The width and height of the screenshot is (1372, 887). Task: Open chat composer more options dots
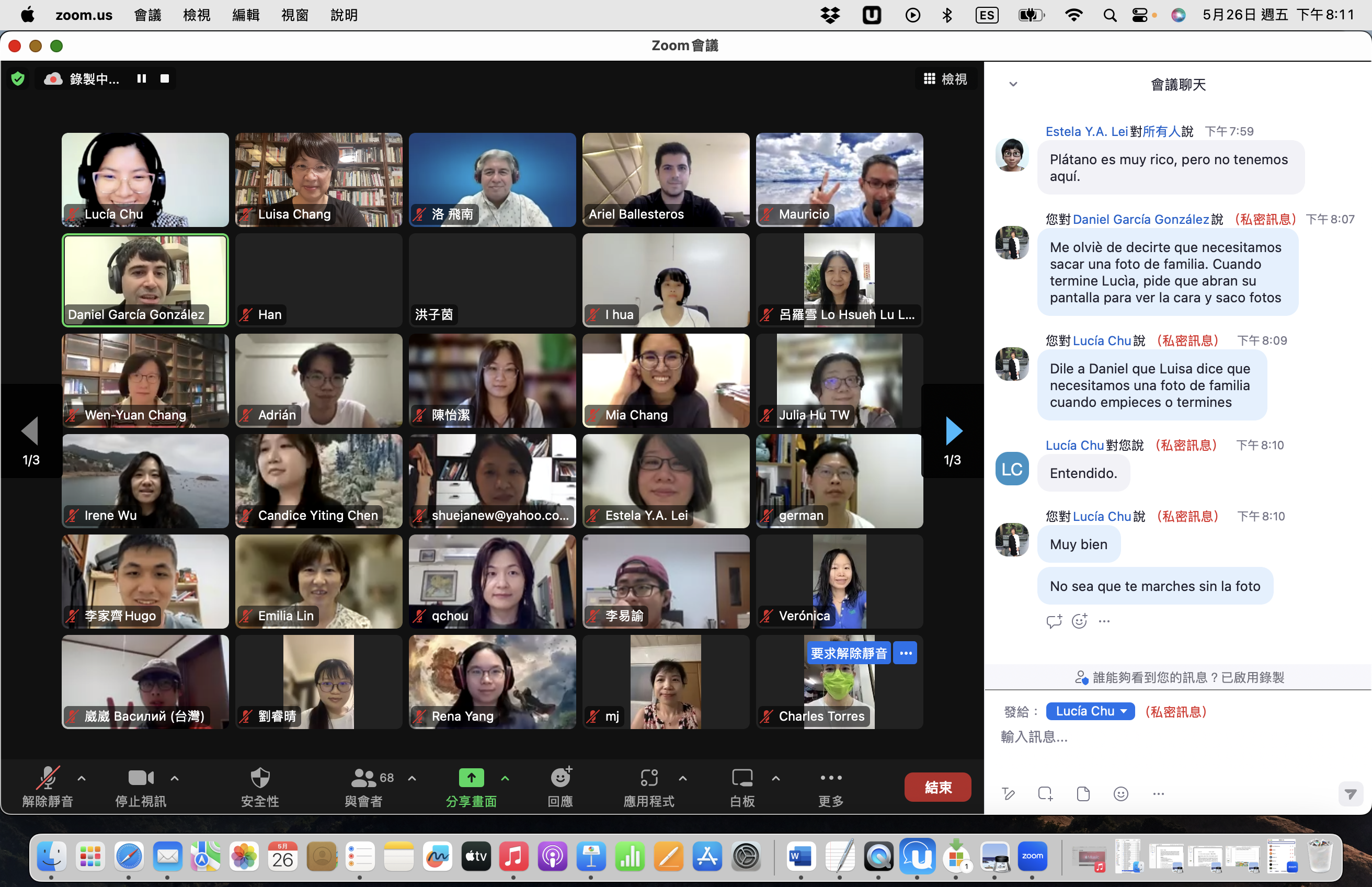[x=1159, y=794]
